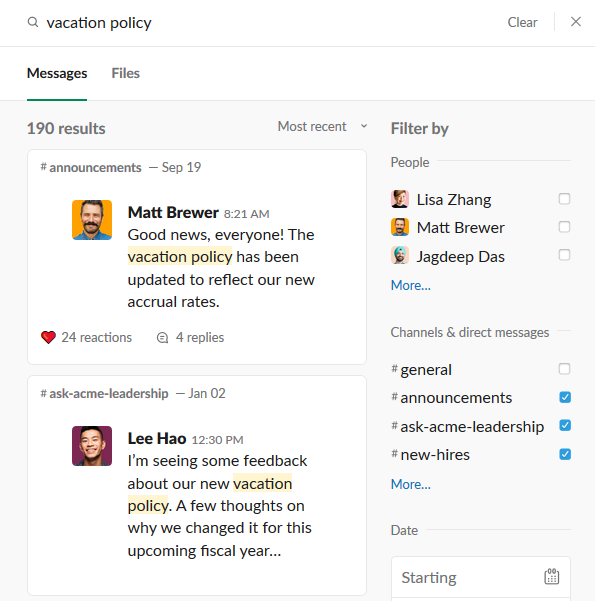The image size is (595, 601).
Task: Clear the search query
Action: [x=522, y=22]
